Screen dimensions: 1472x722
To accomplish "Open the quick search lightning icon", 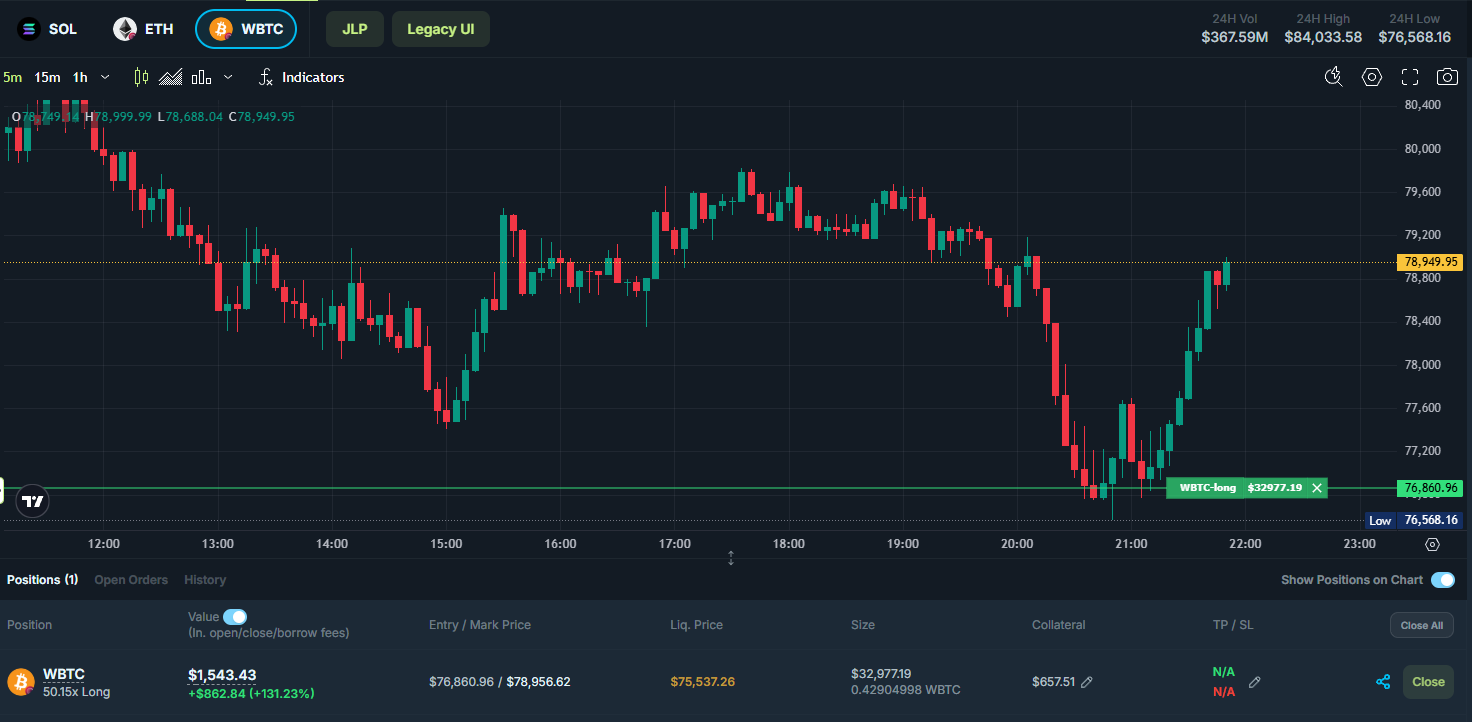I will point(1333,77).
